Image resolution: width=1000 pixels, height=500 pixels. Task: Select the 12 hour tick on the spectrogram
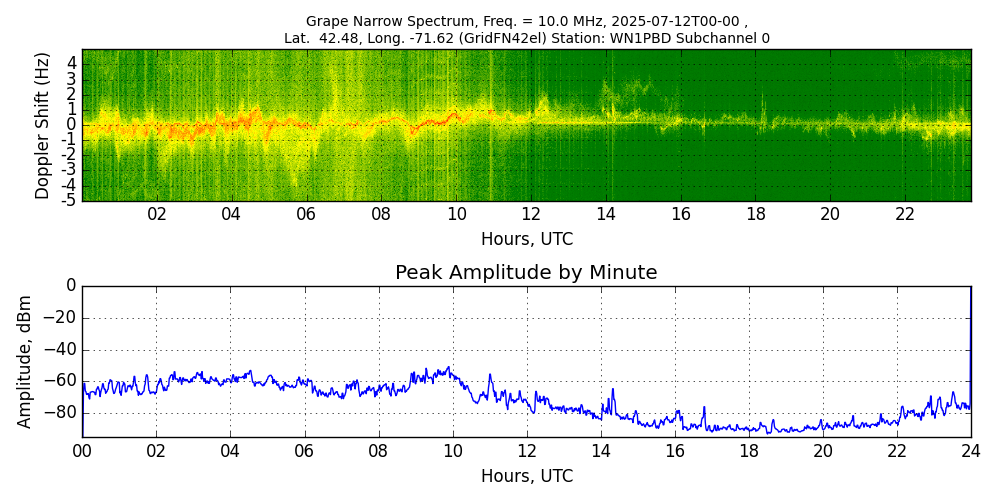tap(531, 214)
